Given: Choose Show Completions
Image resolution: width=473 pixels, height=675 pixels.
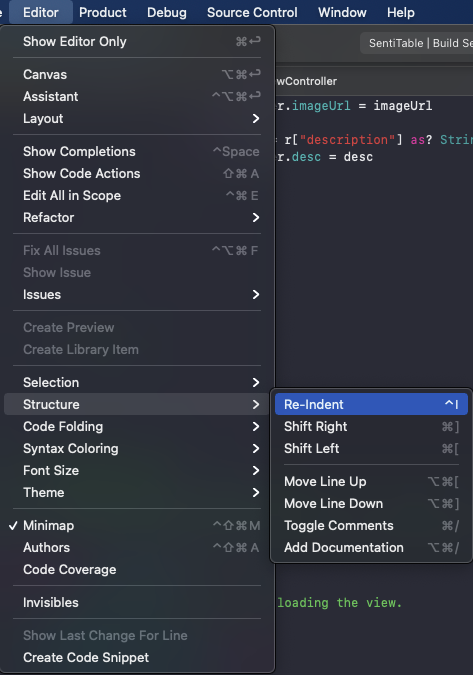Looking at the screenshot, I should [139, 152].
